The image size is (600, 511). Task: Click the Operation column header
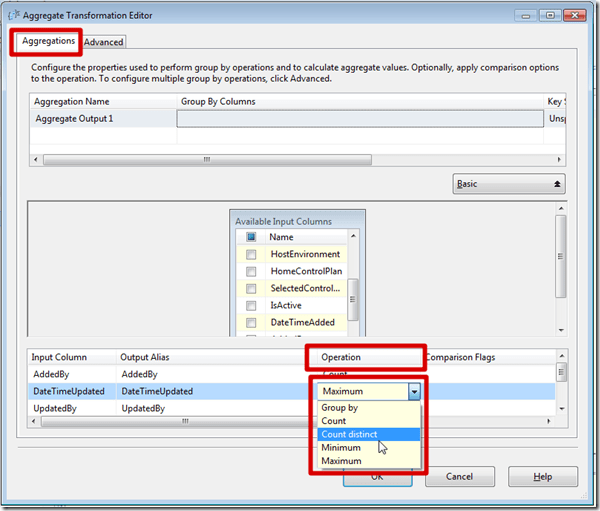341,357
